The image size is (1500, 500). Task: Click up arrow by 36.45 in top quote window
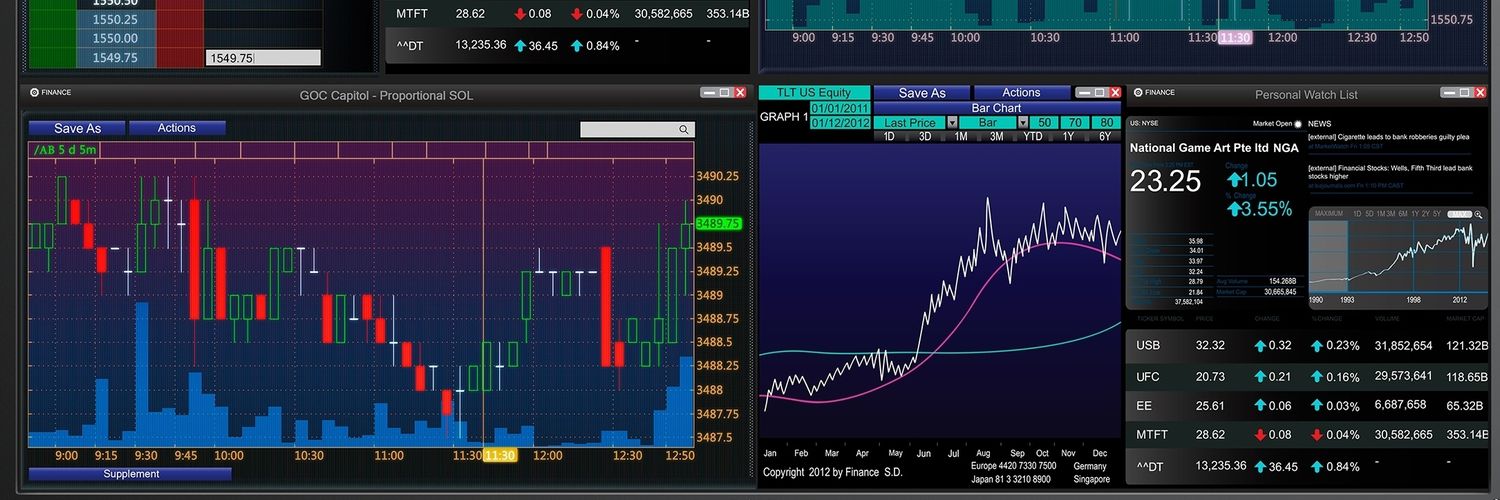[520, 46]
